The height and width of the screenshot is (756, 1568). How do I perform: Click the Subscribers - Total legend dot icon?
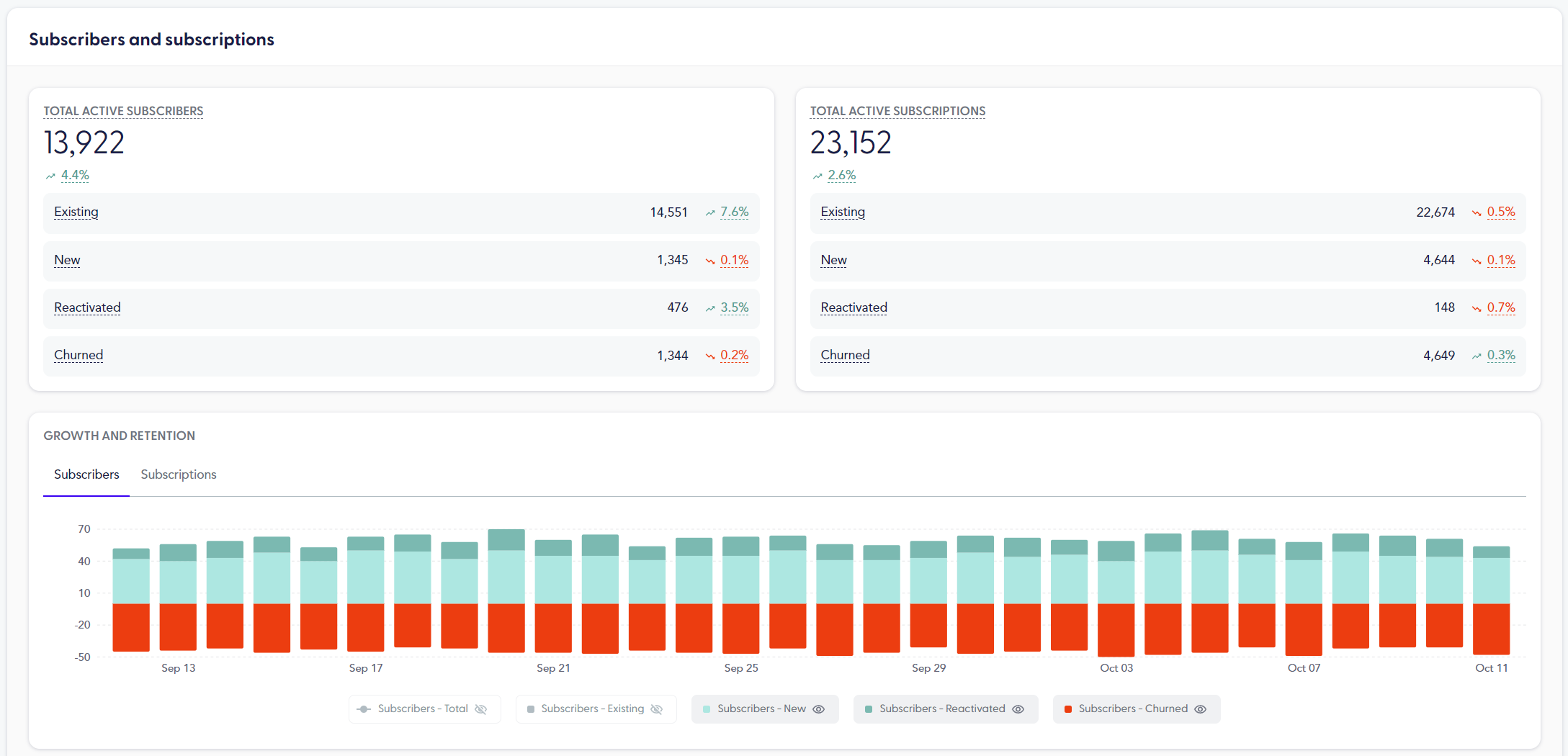pos(364,708)
